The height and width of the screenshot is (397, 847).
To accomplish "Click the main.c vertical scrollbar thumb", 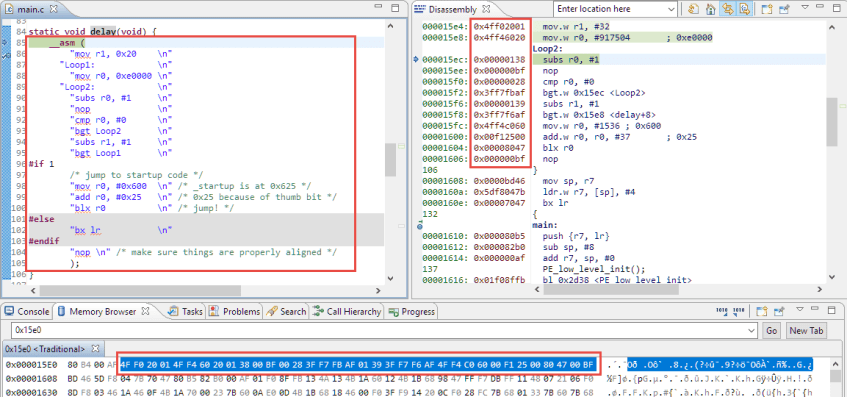I will [x=390, y=160].
